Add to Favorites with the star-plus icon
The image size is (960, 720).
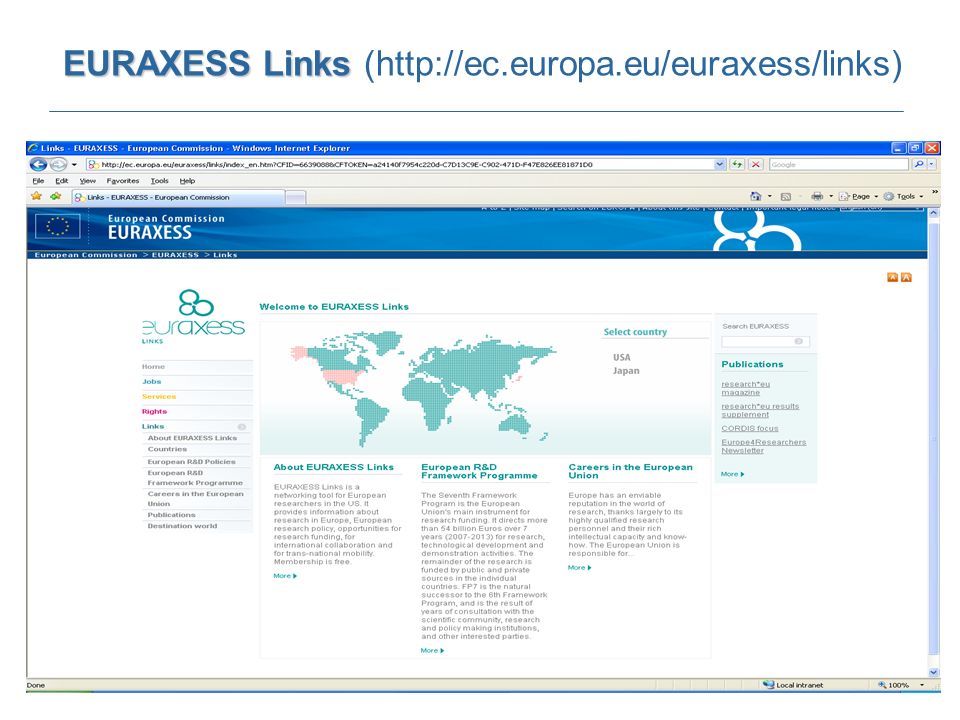point(56,196)
